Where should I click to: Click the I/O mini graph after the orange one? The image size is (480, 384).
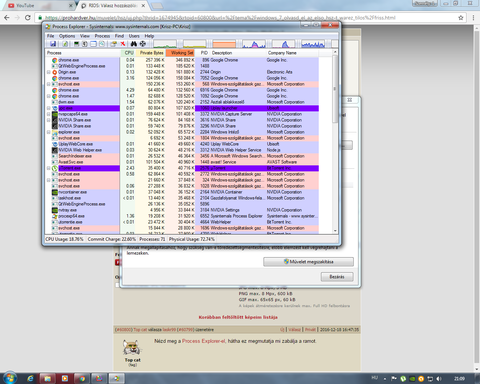pyautogui.click(x=254, y=44)
